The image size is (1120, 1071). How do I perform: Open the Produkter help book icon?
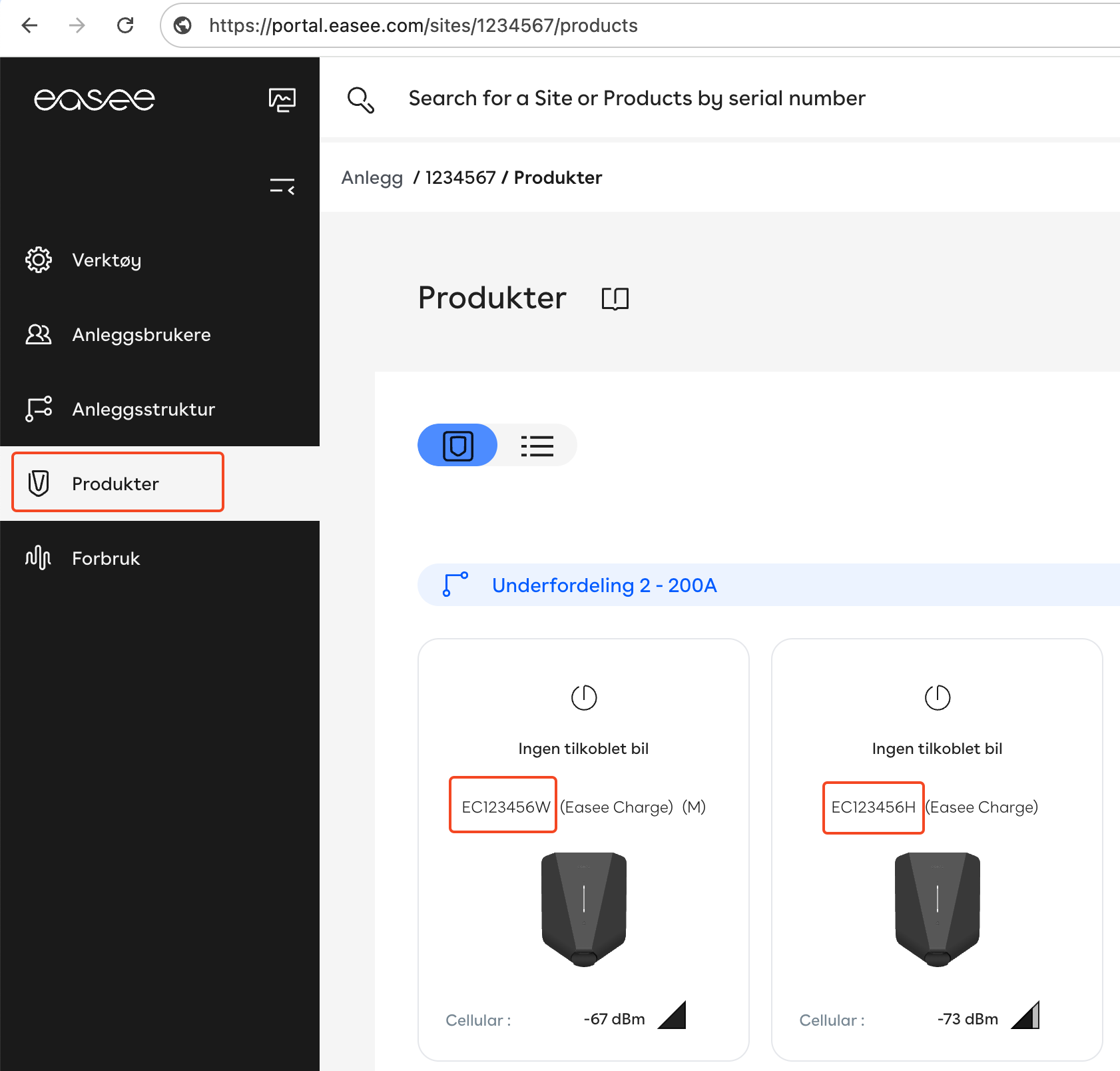615,298
